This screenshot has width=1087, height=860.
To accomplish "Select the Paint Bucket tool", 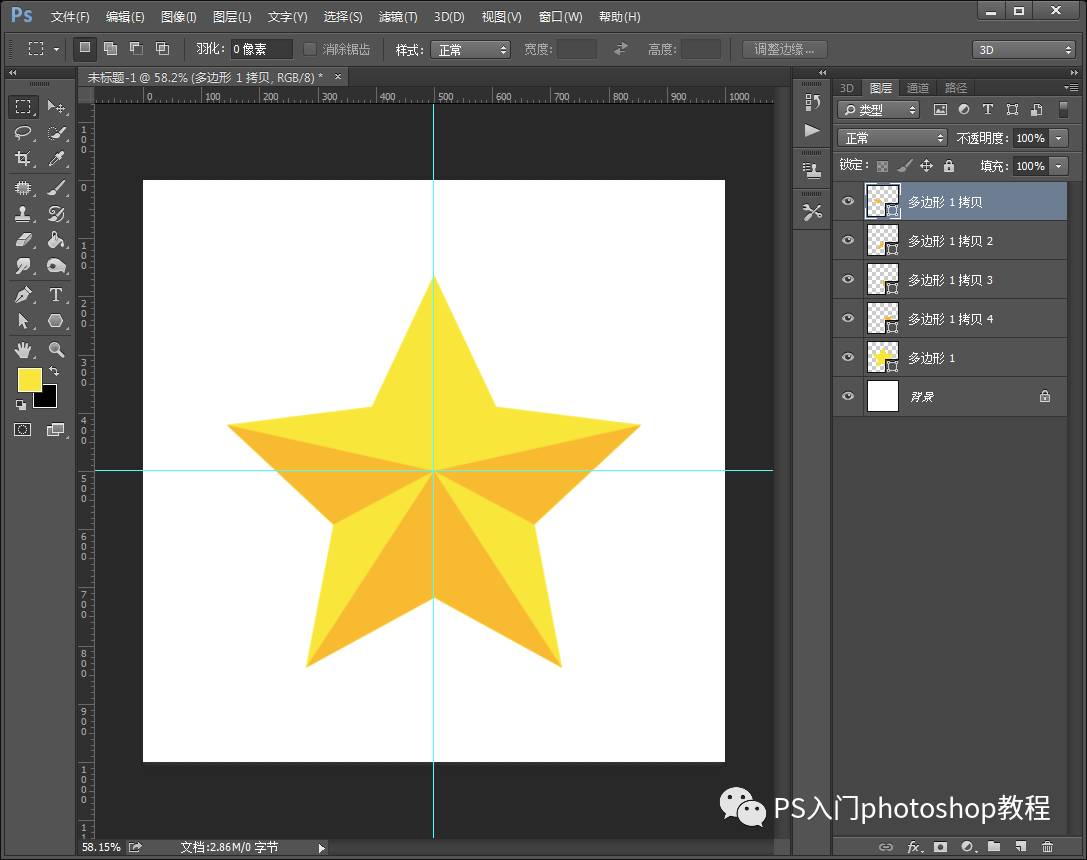I will pyautogui.click(x=56, y=240).
